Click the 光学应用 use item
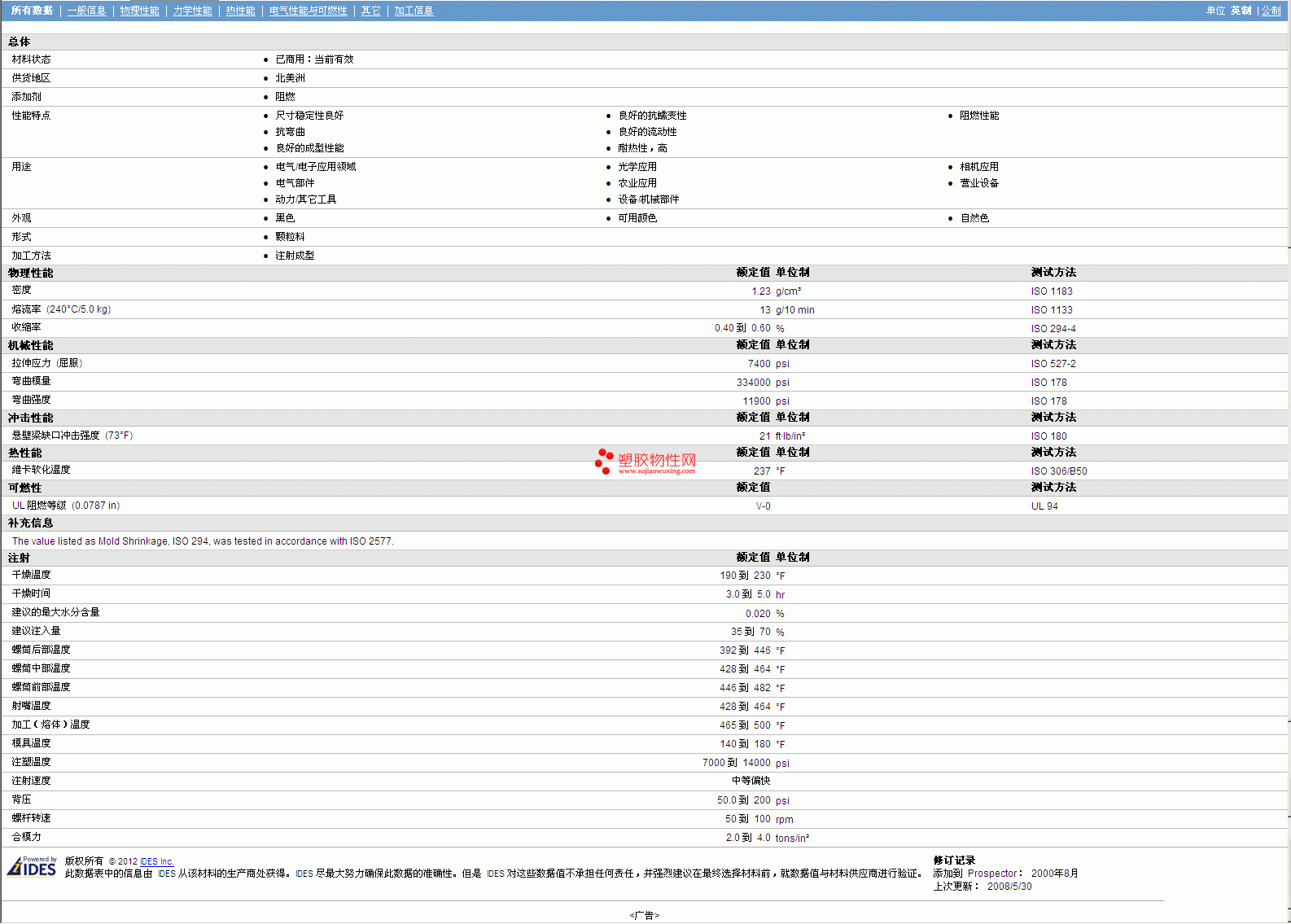Screen dimensions: 1291x924 click(637, 167)
